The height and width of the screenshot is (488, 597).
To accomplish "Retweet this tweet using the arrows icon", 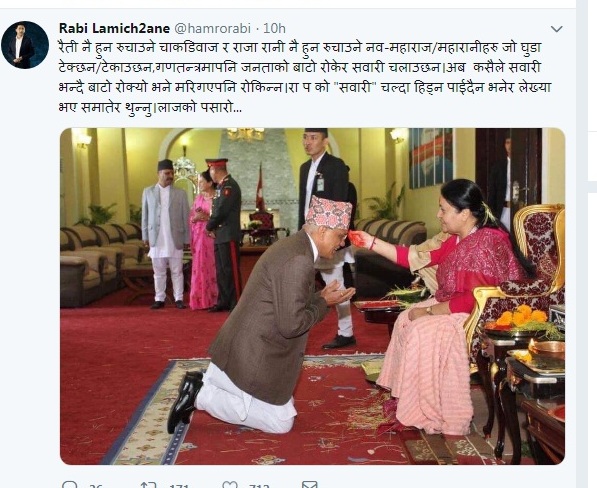I will pyautogui.click(x=148, y=485).
